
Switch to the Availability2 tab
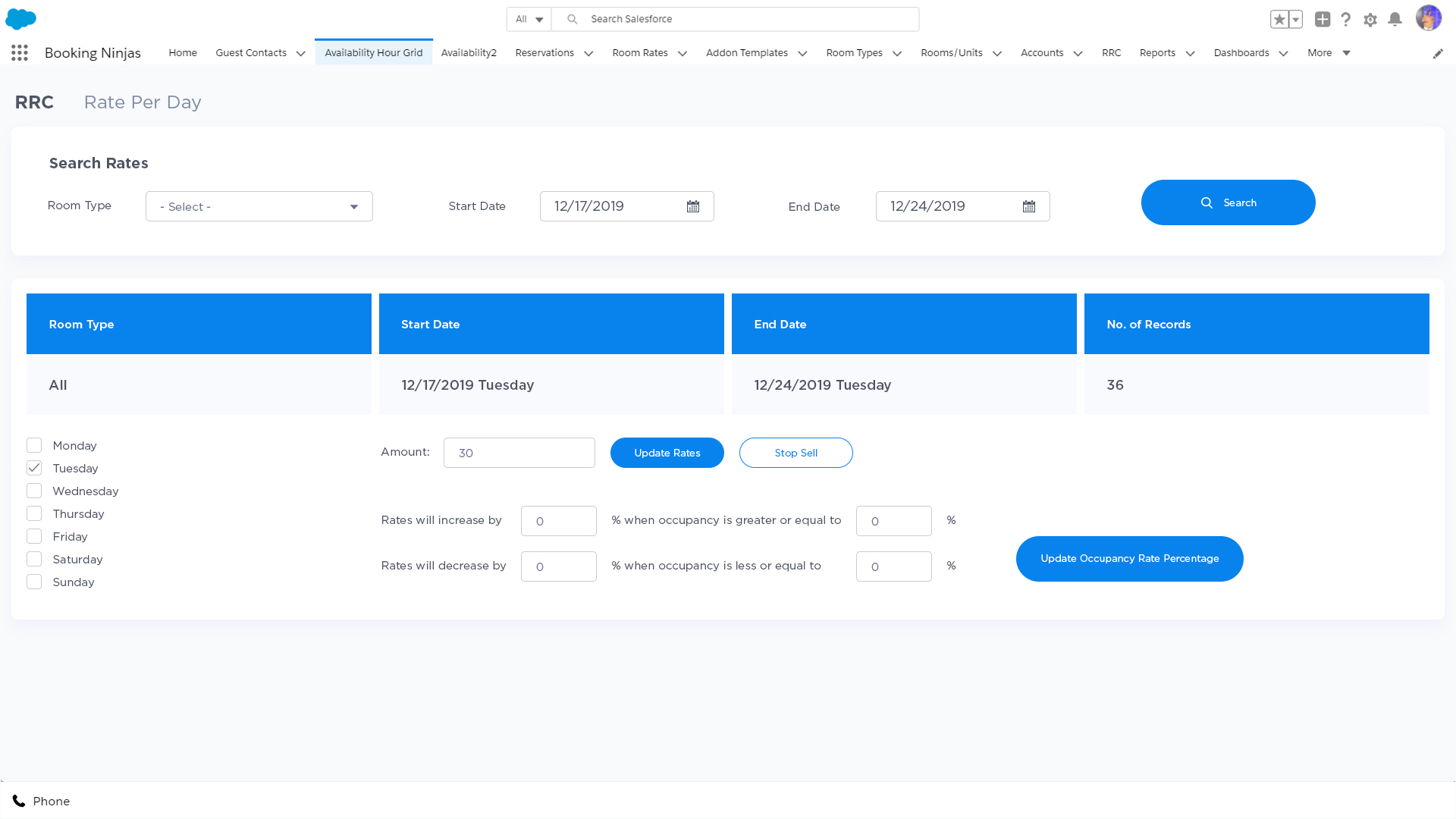469,52
